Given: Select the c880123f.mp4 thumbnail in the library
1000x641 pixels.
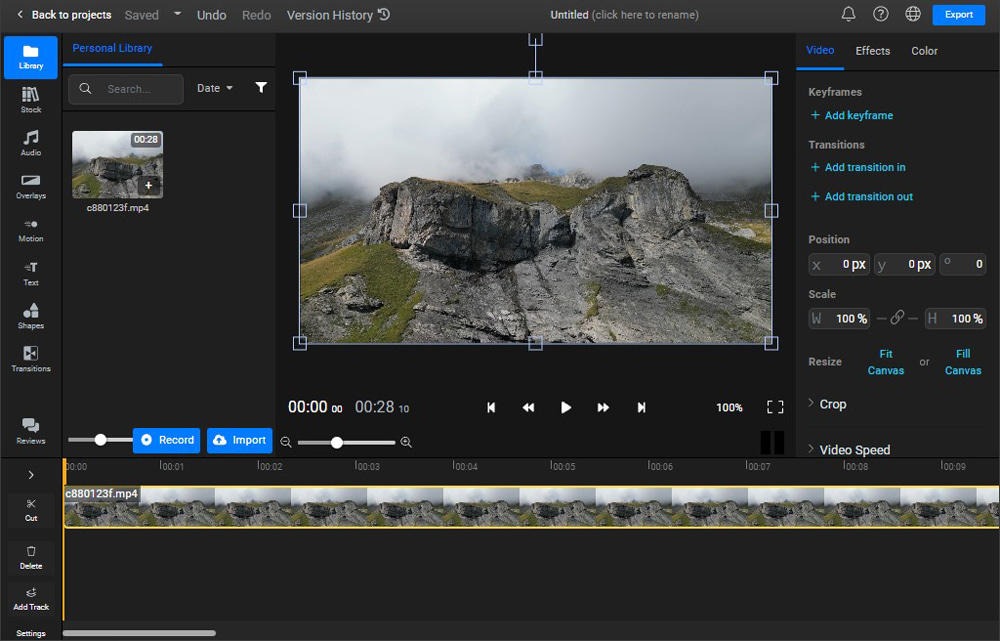Looking at the screenshot, I should pyautogui.click(x=117, y=164).
